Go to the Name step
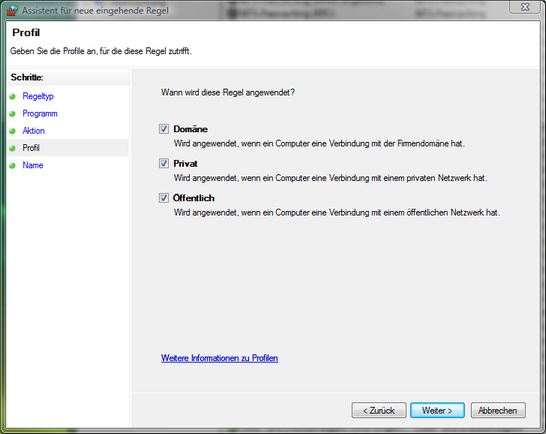Screen dimensions: 546x434 point(33,165)
